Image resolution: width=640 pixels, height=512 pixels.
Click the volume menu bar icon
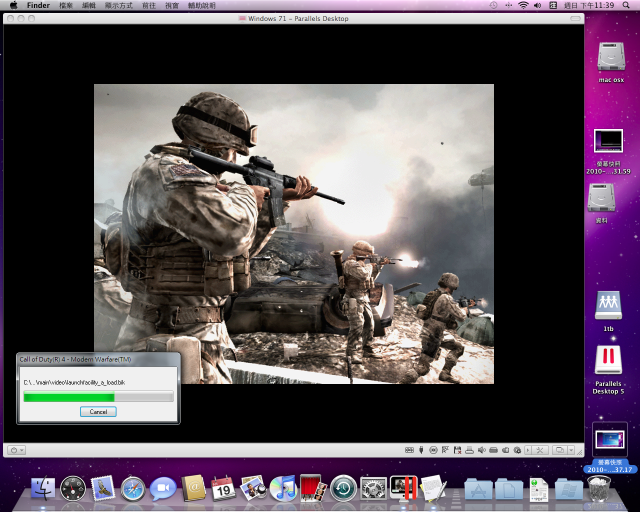[538, 5]
